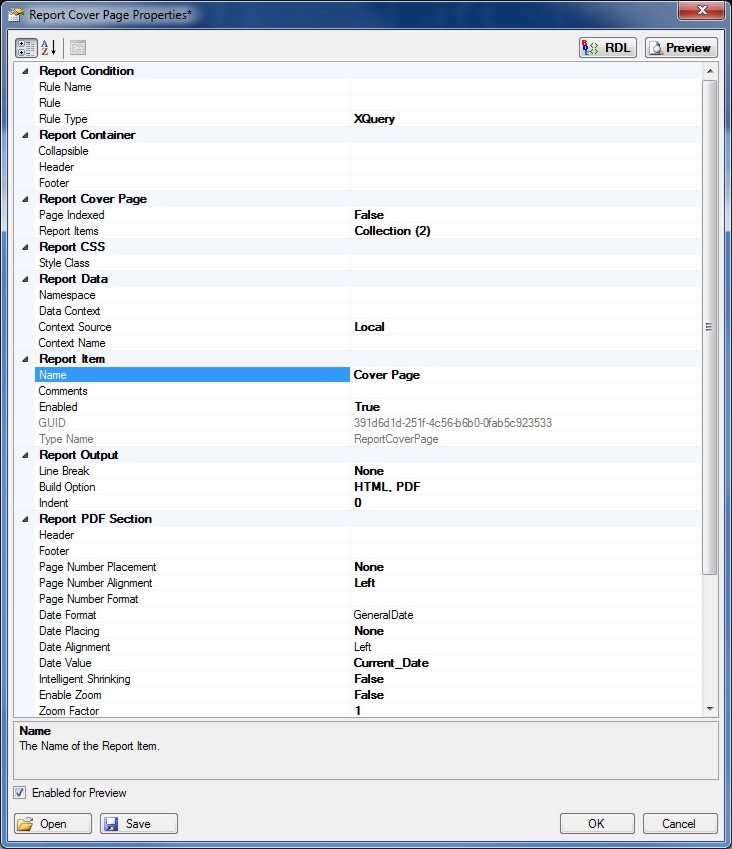Click the scrollbar down arrow

tap(710, 708)
